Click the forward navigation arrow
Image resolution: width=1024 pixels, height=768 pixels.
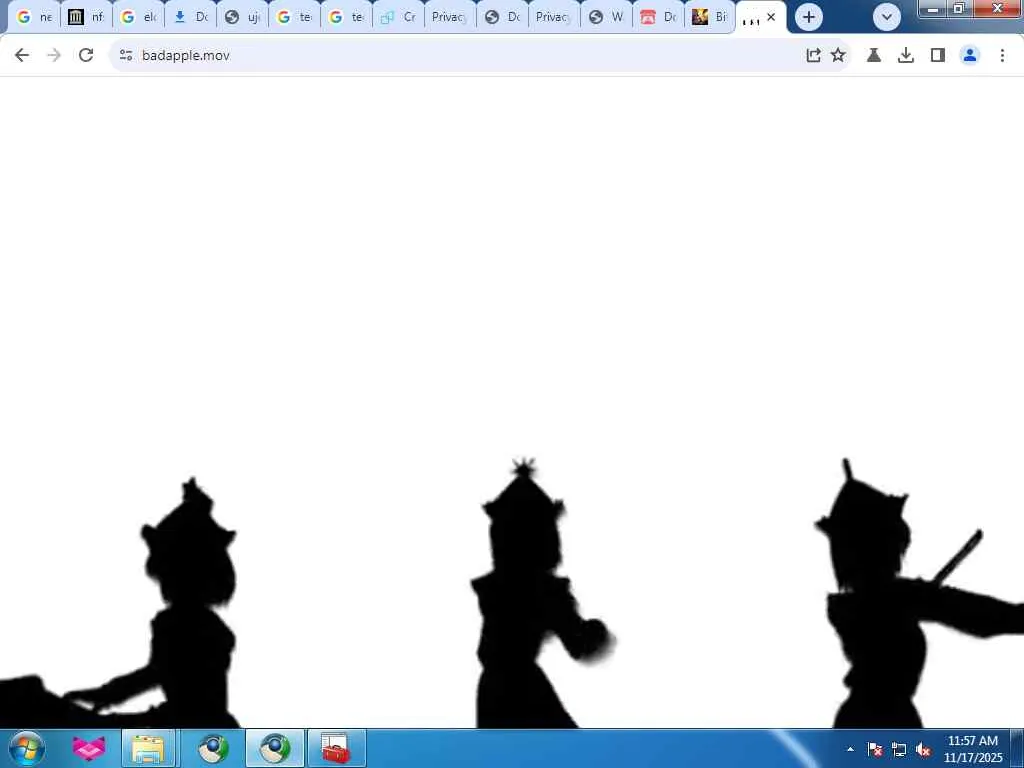pos(54,56)
